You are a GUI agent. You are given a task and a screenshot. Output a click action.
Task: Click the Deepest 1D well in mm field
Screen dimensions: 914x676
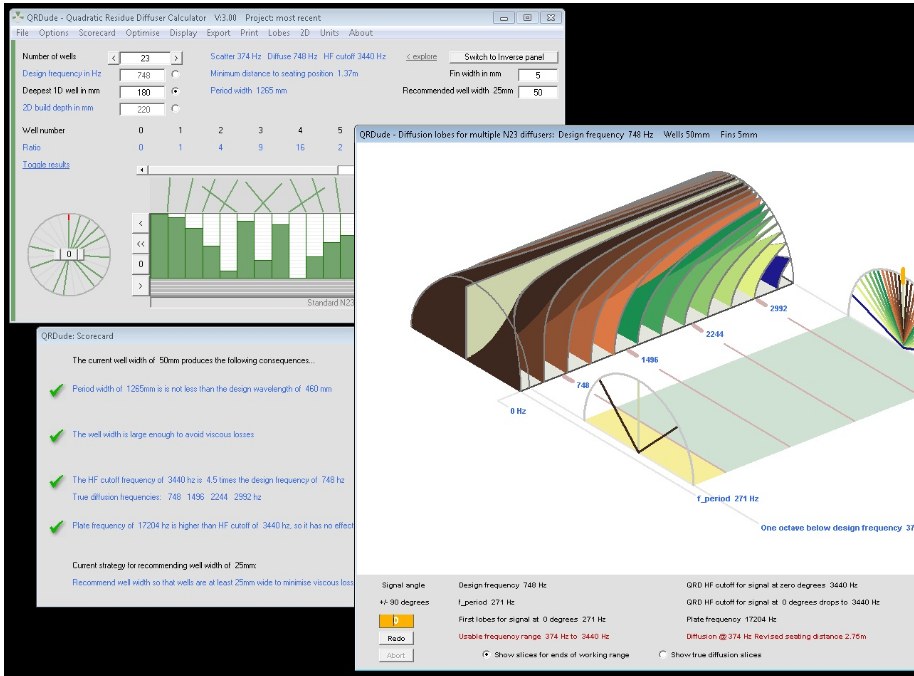[x=143, y=92]
